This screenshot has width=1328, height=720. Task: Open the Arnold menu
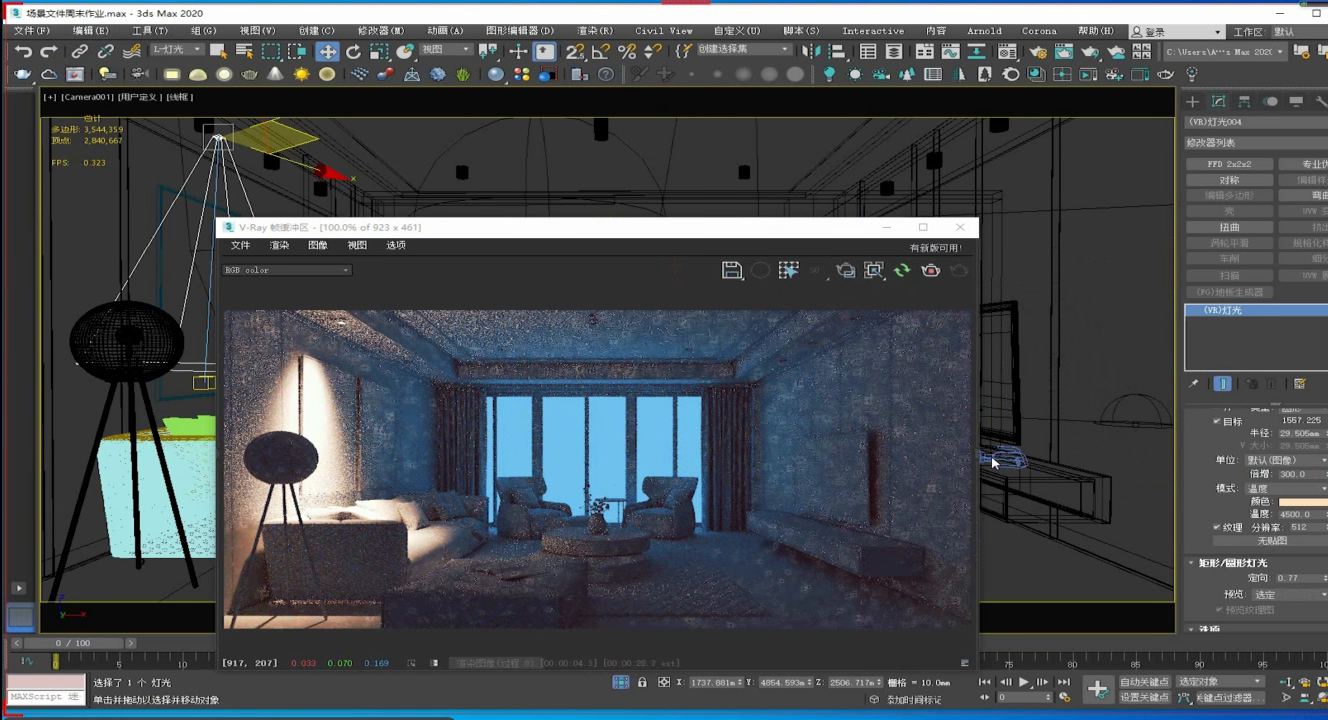pos(984,31)
